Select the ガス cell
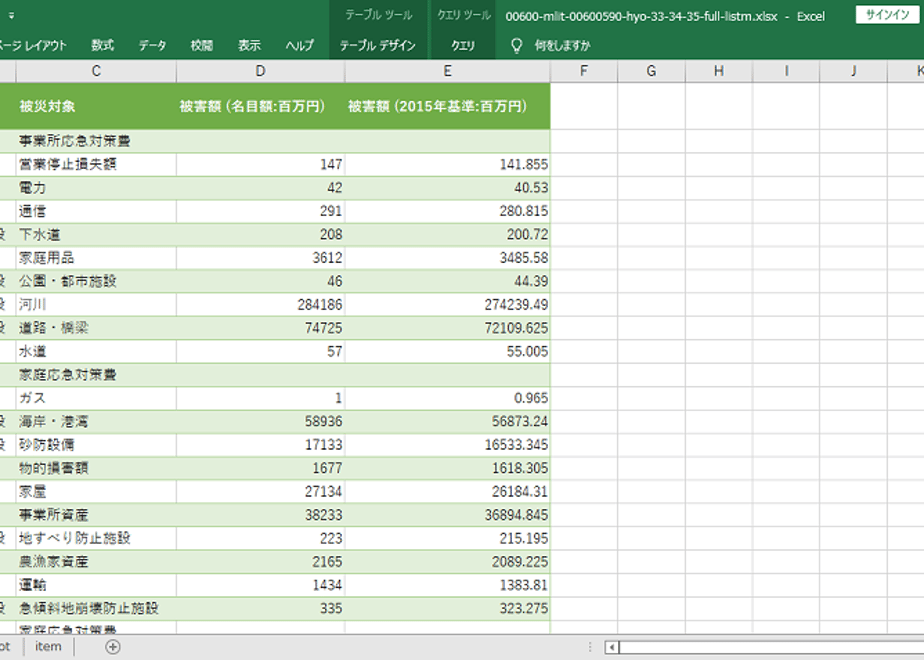Screen dimensions: 924x660 pos(96,398)
